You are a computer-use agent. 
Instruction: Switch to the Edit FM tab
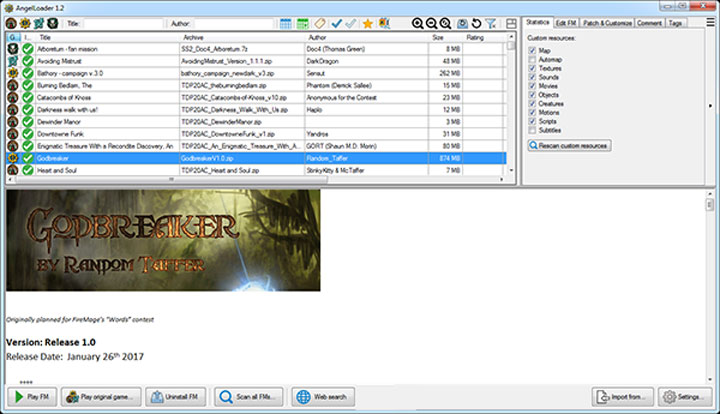(566, 22)
